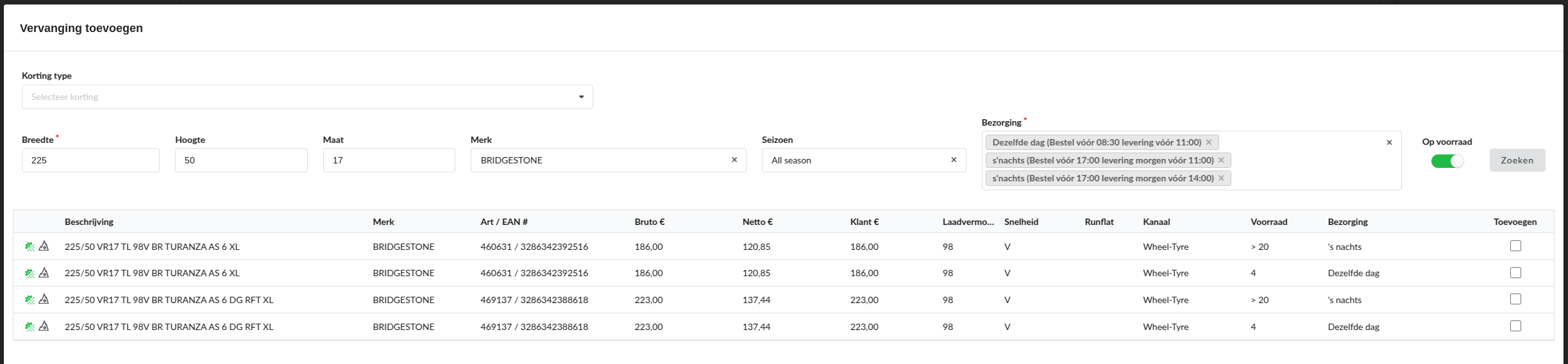The height and width of the screenshot is (364, 1568).
Task: Disable the Op voorraad toggle
Action: tap(1447, 161)
